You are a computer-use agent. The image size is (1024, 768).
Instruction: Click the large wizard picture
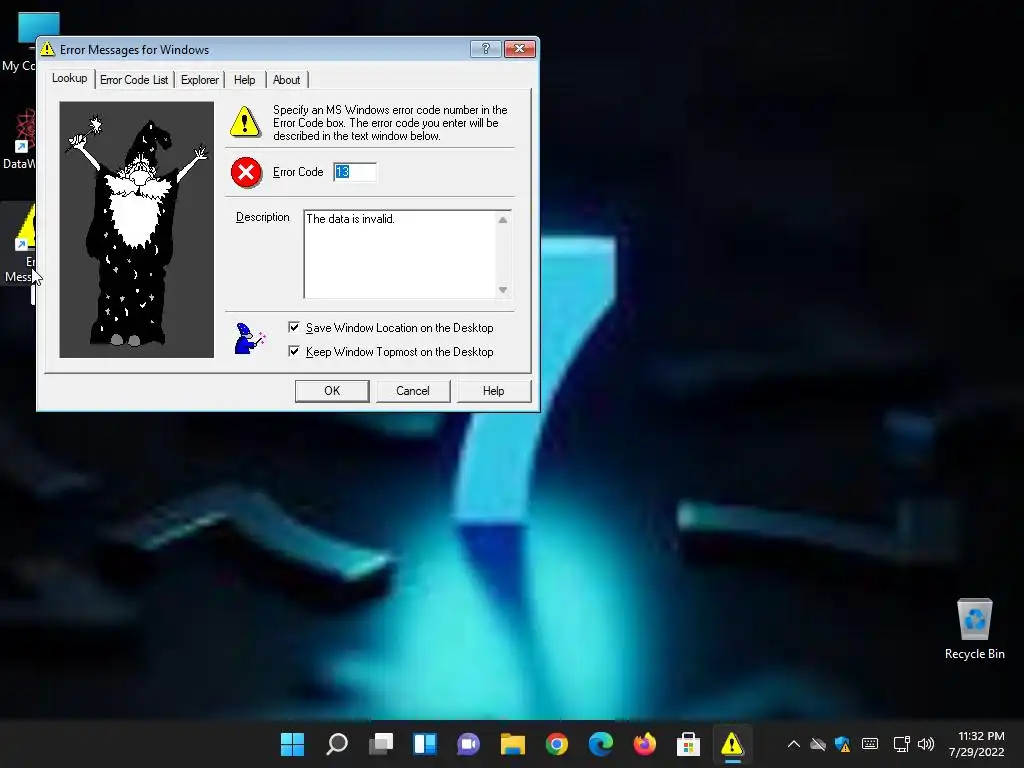pyautogui.click(x=136, y=229)
